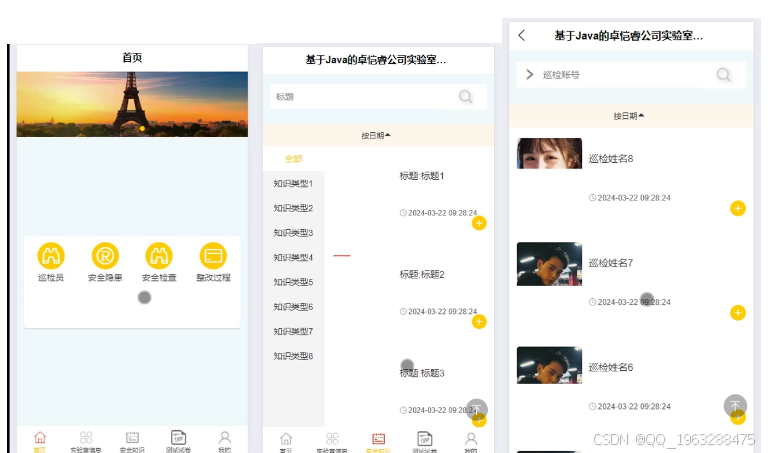The image size is (770, 453).
Task: Click the 巡检姓名8 name text
Action: [611, 159]
